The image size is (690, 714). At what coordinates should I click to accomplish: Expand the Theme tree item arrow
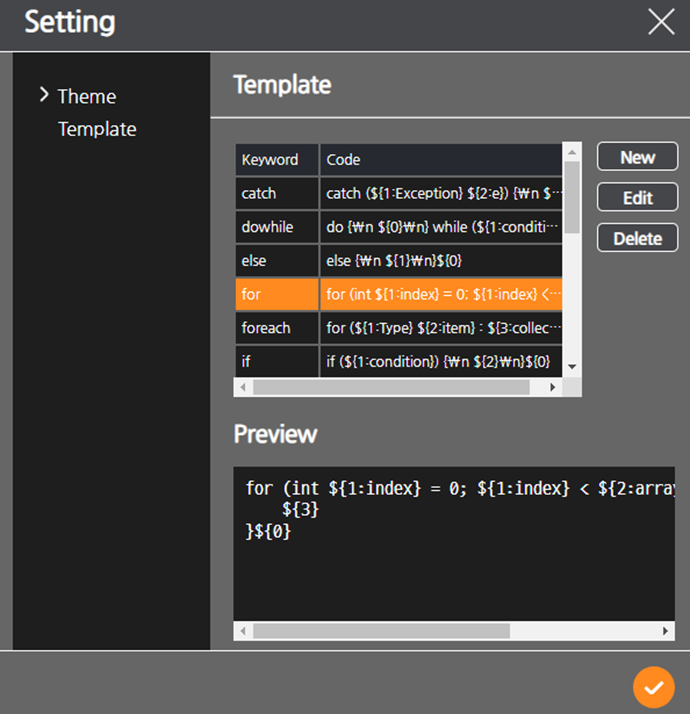(x=44, y=95)
